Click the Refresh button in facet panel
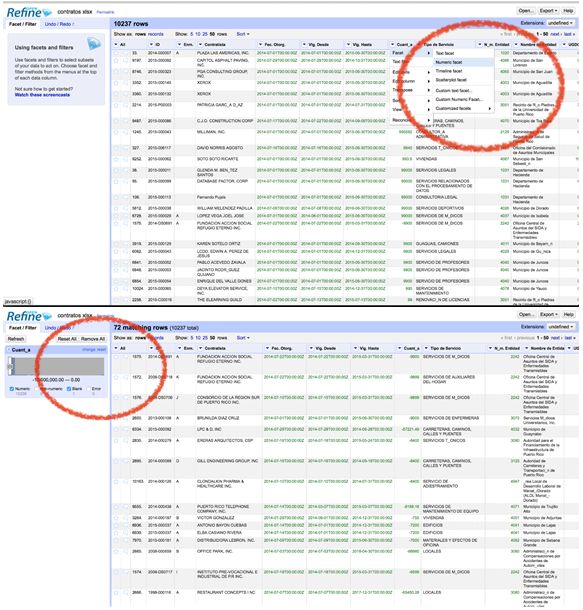 [16, 339]
